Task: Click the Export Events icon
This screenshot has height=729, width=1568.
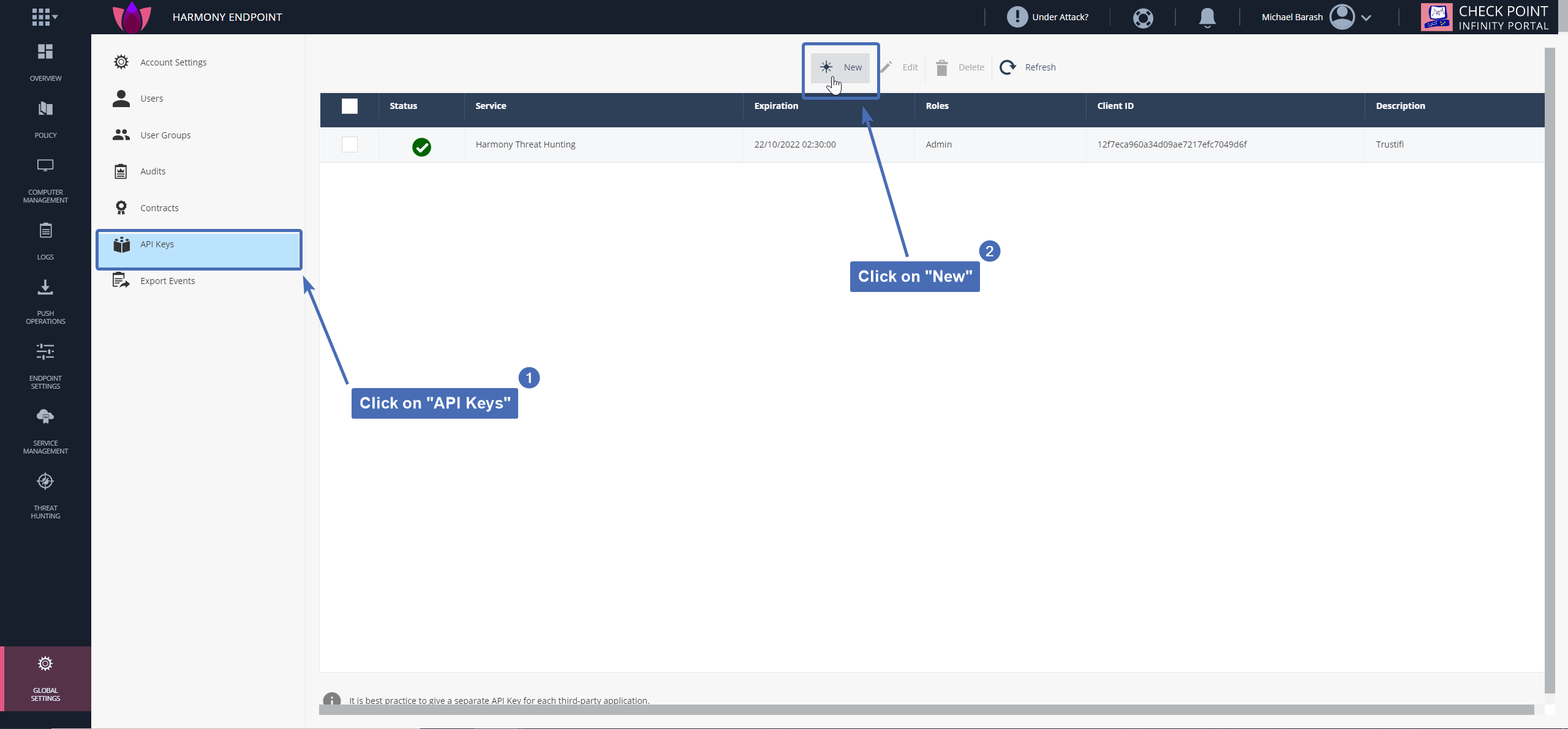Action: tap(121, 280)
